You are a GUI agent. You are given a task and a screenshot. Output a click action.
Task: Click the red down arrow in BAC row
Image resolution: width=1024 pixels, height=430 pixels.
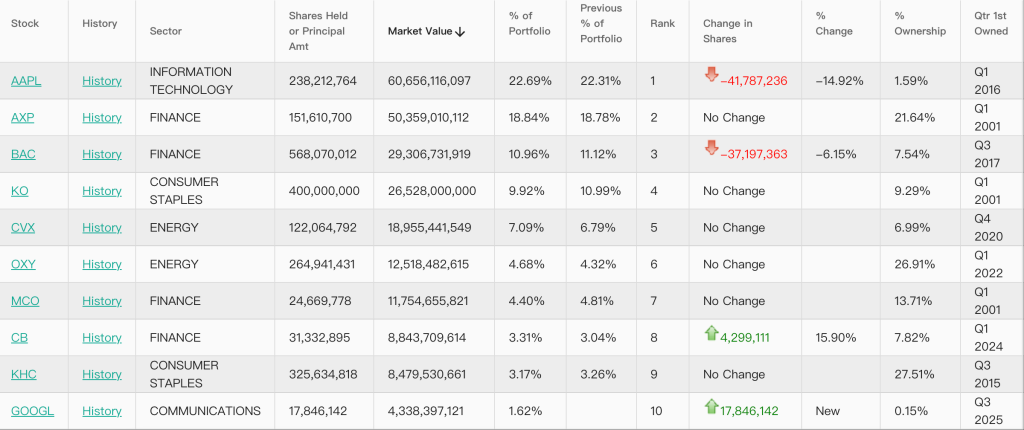711,148
